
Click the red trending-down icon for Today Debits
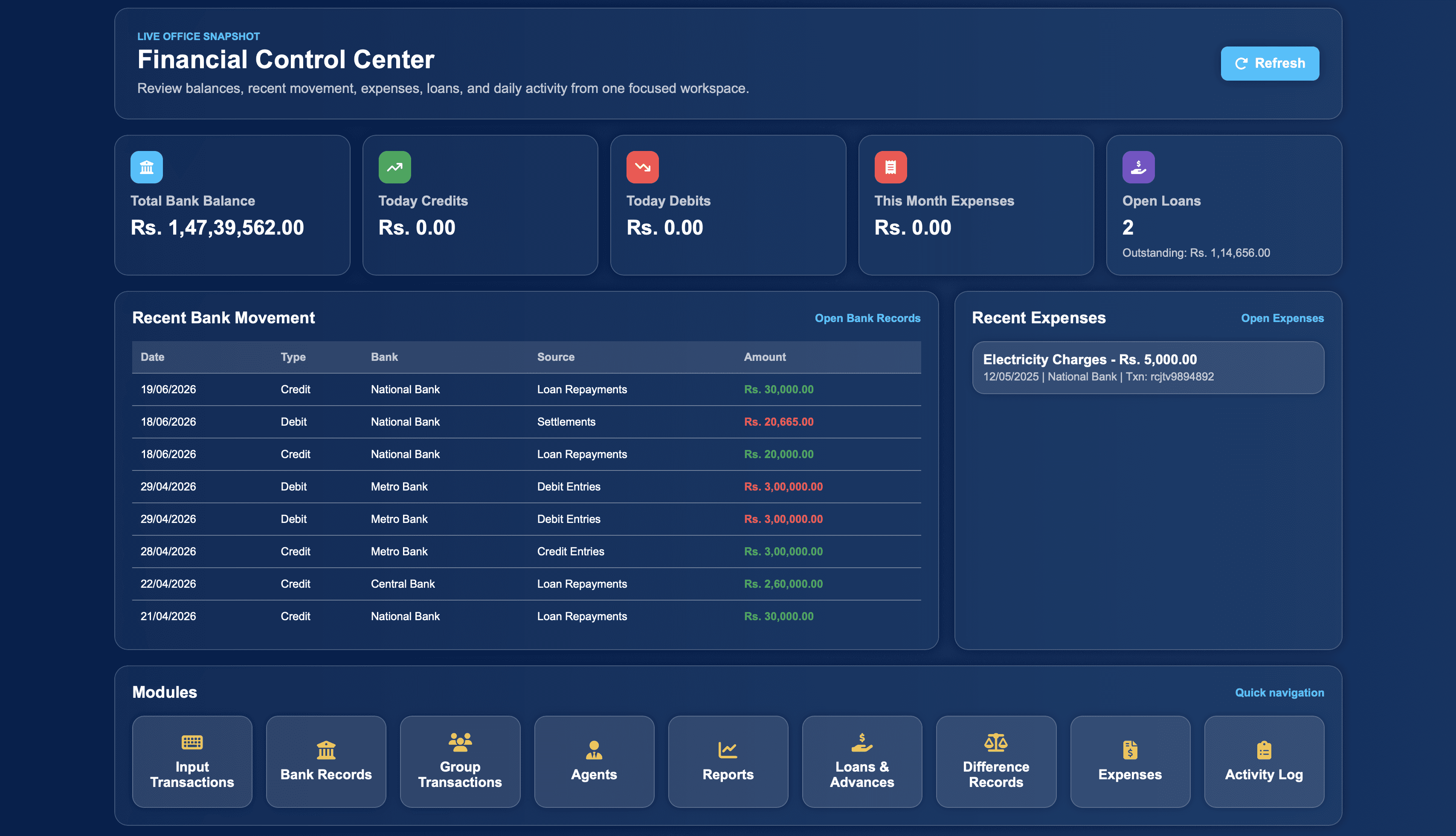(642, 167)
